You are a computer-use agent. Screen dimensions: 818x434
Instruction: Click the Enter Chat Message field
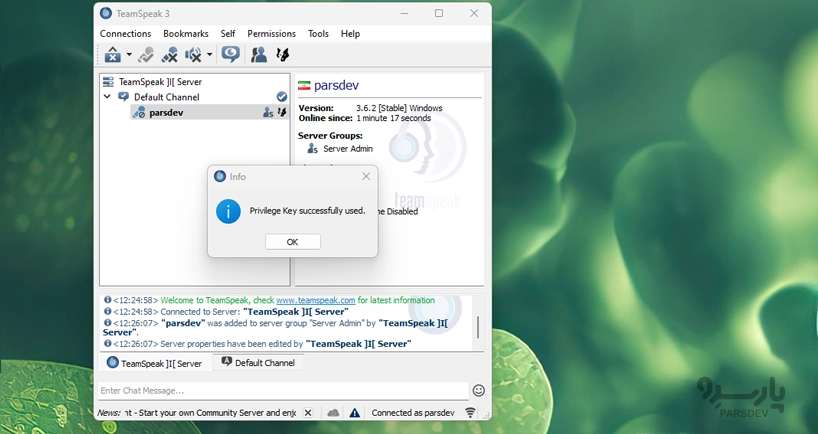(x=282, y=390)
